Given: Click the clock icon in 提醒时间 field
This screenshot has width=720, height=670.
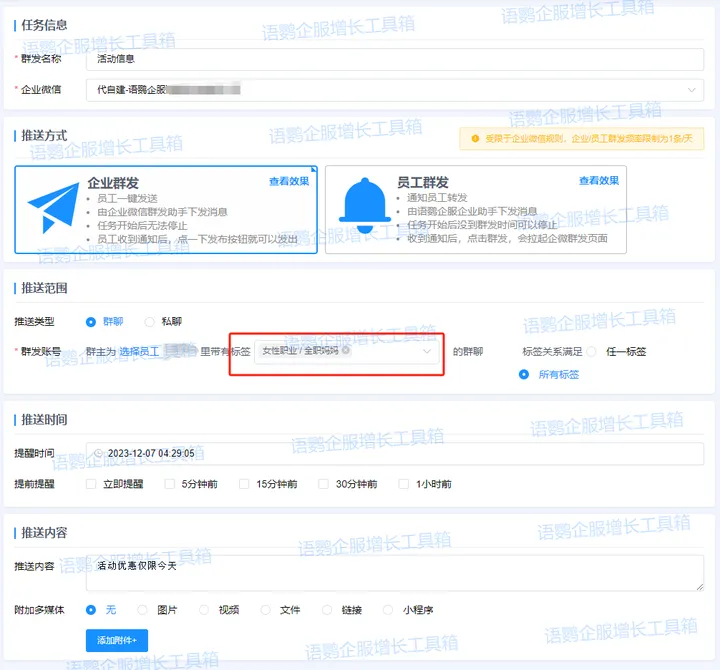Looking at the screenshot, I should click(98, 453).
